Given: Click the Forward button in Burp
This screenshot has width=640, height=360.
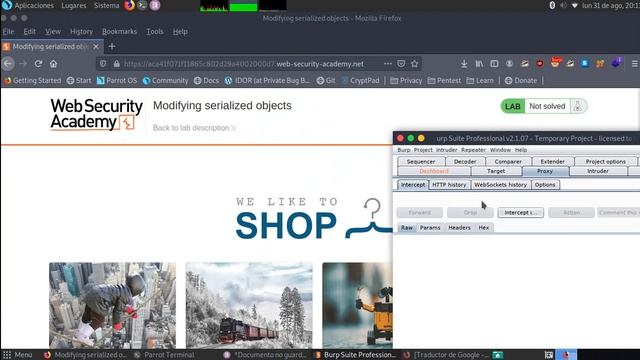Looking at the screenshot, I should [420, 213].
